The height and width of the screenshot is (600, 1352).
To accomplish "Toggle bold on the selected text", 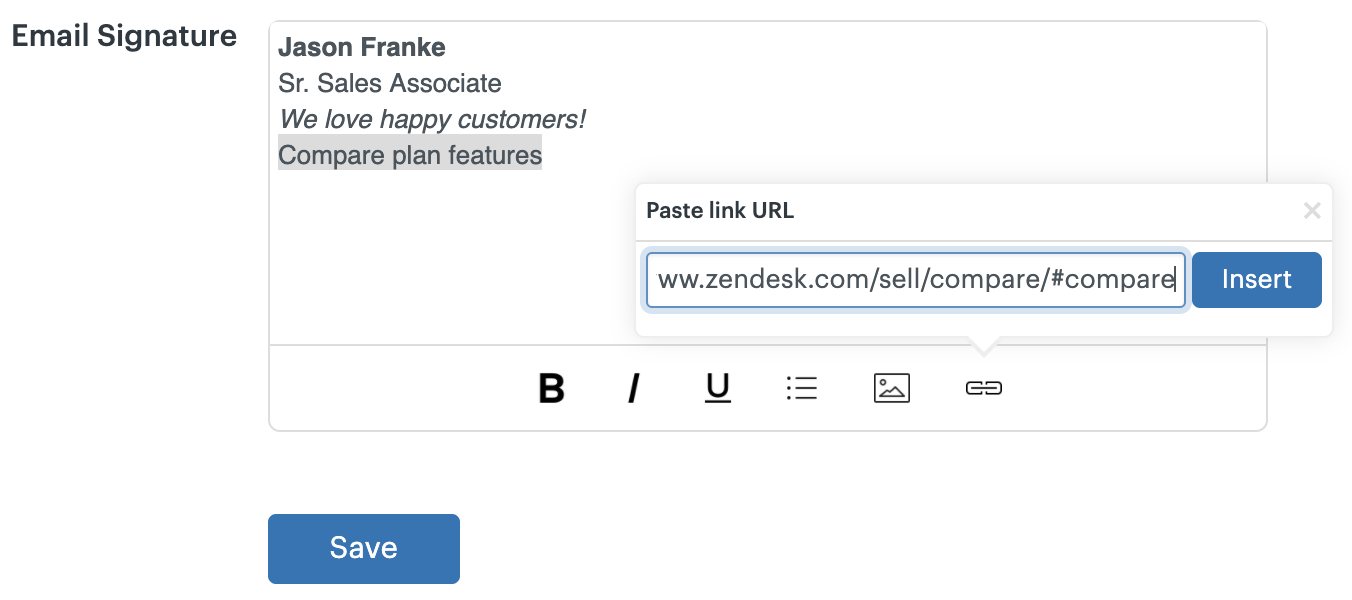I will click(551, 388).
